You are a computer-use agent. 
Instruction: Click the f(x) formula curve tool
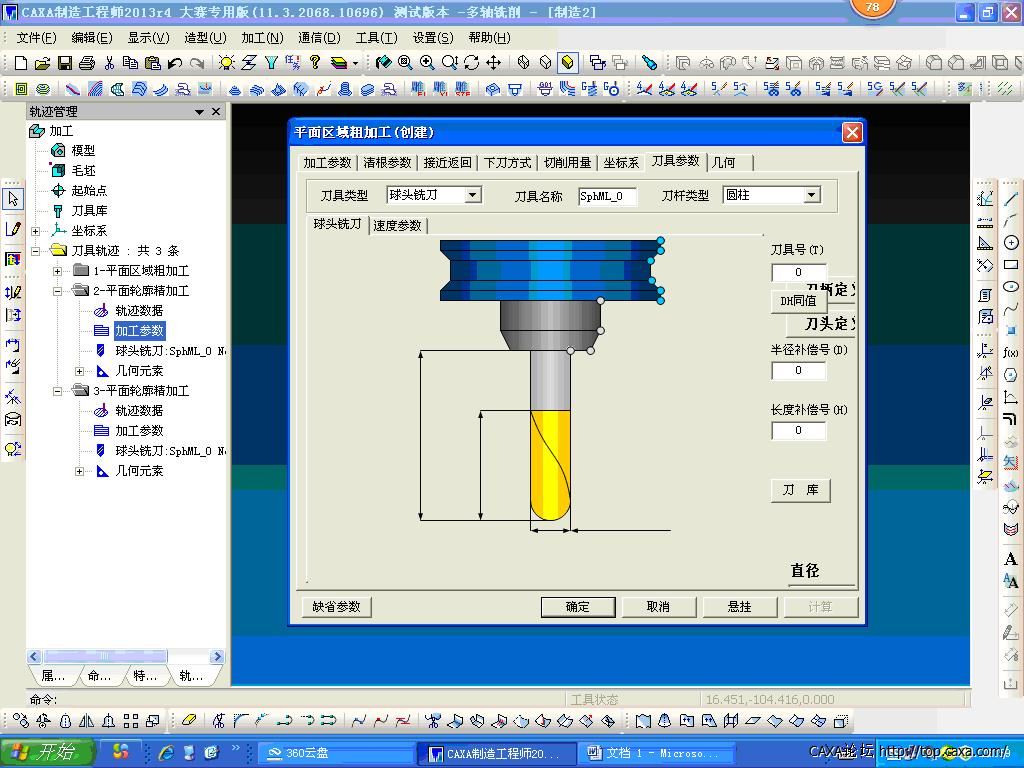1010,353
